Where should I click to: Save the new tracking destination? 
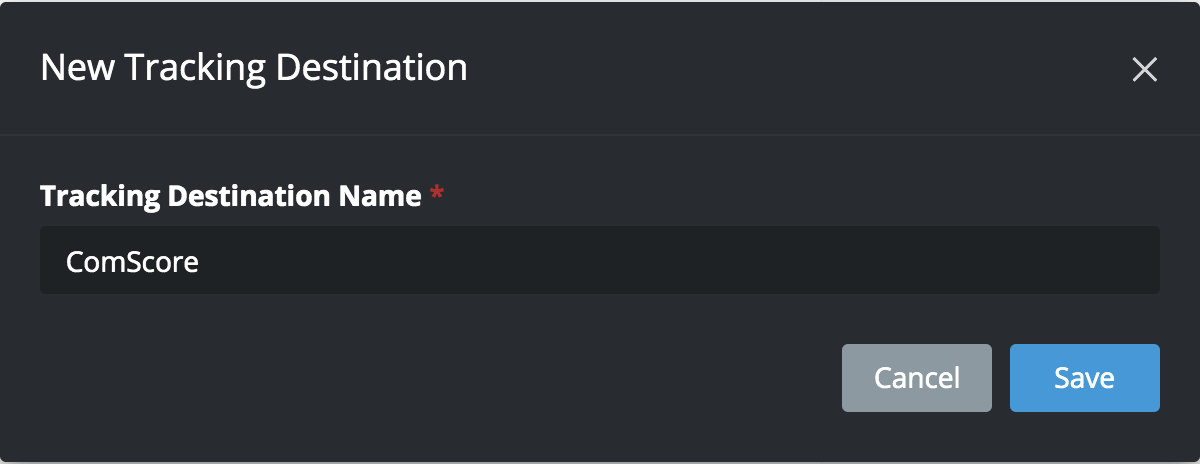click(x=1084, y=378)
